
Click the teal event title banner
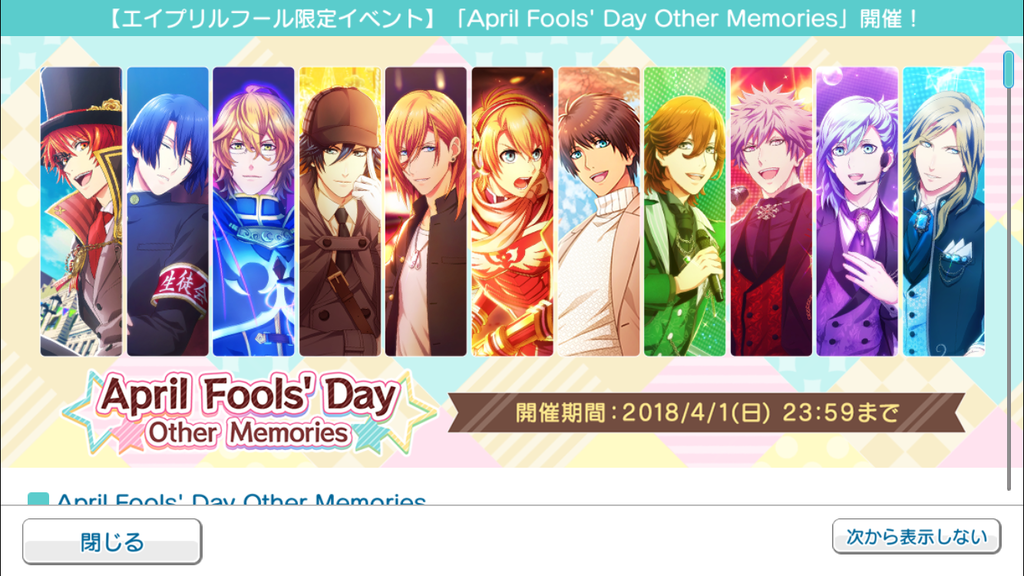point(512,18)
